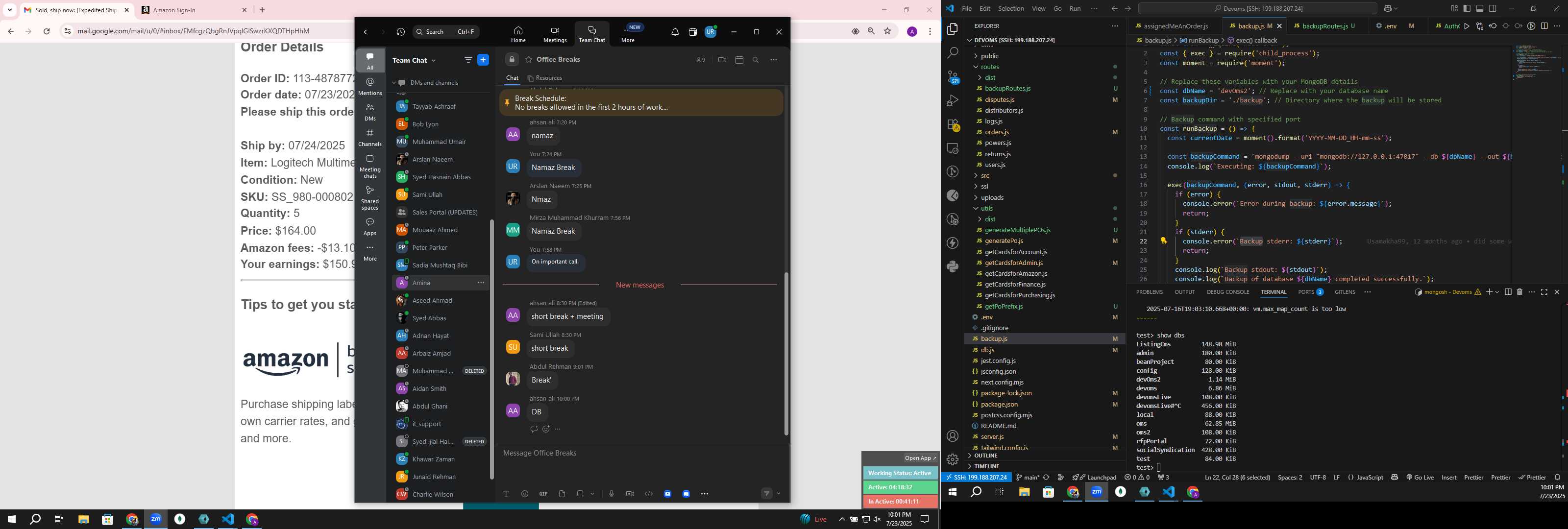Open Zoom from the Windows taskbar
Viewport: 1568px width, 529px height.
(155, 519)
